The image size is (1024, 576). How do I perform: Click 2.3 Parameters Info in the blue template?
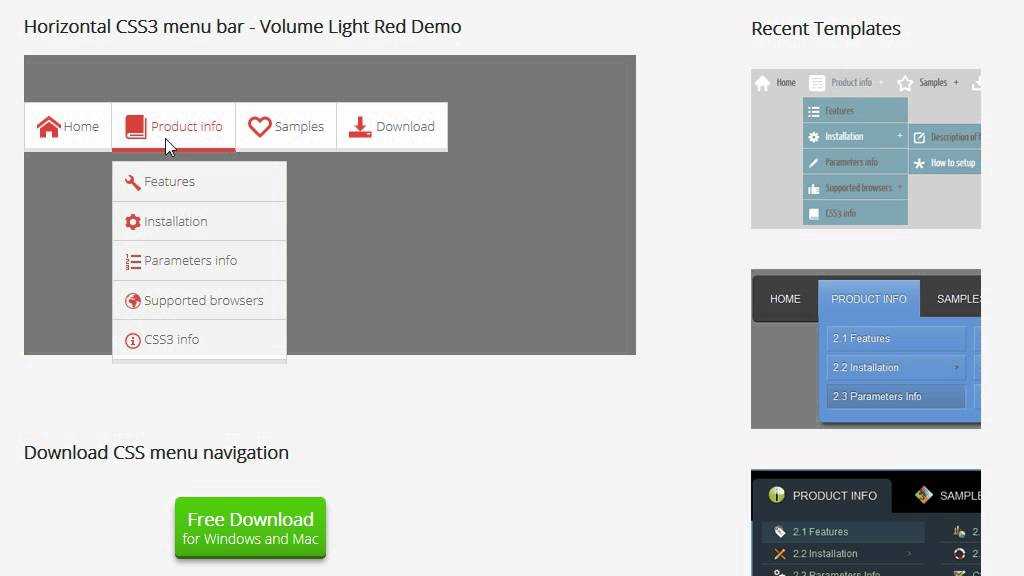(895, 396)
